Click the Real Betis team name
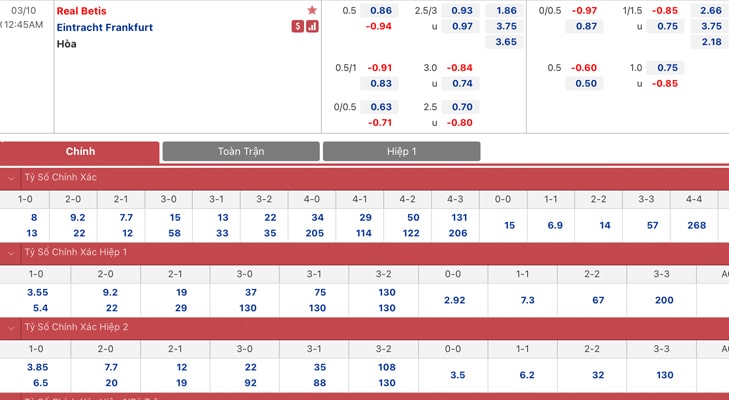Screen dimensions: 729x400 click(x=81, y=10)
